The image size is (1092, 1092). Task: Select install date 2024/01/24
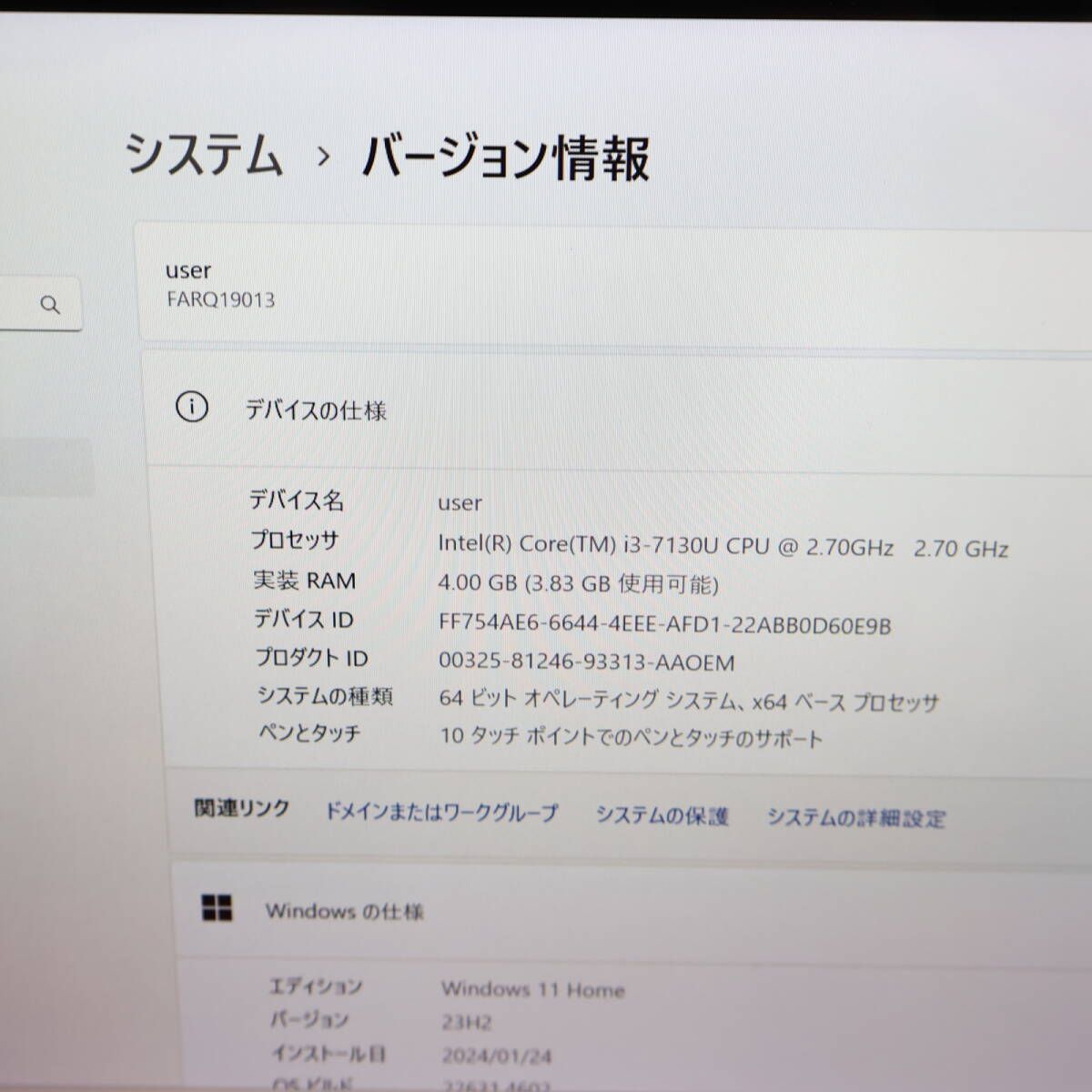[x=496, y=1057]
